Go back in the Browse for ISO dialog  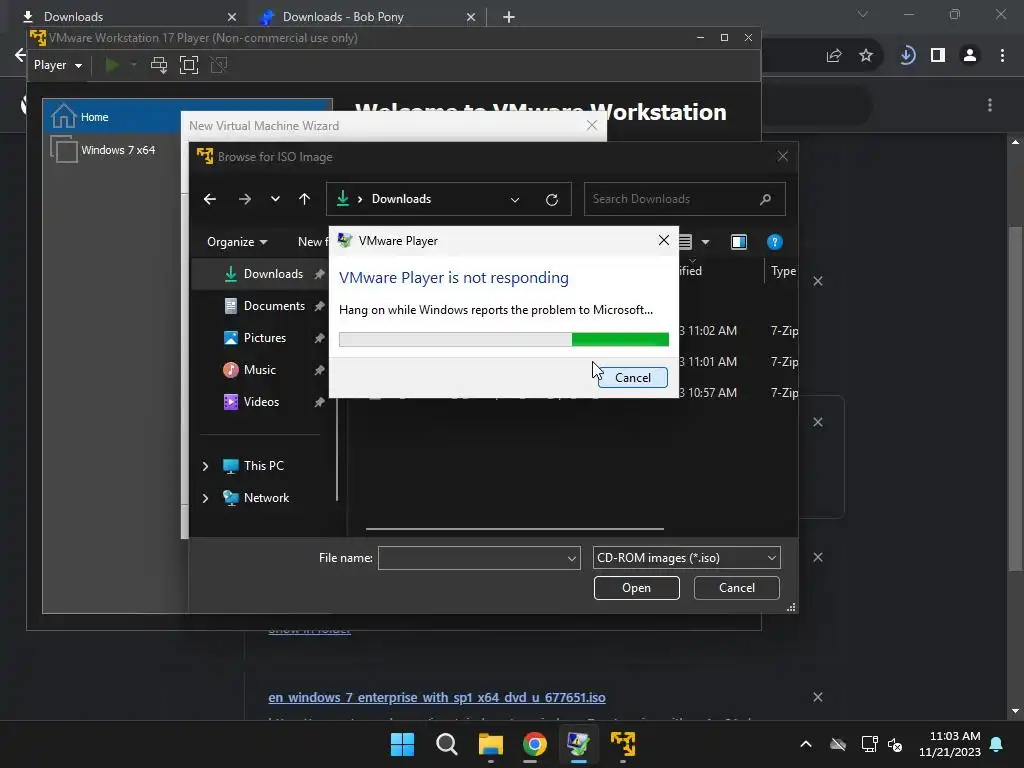(x=210, y=199)
